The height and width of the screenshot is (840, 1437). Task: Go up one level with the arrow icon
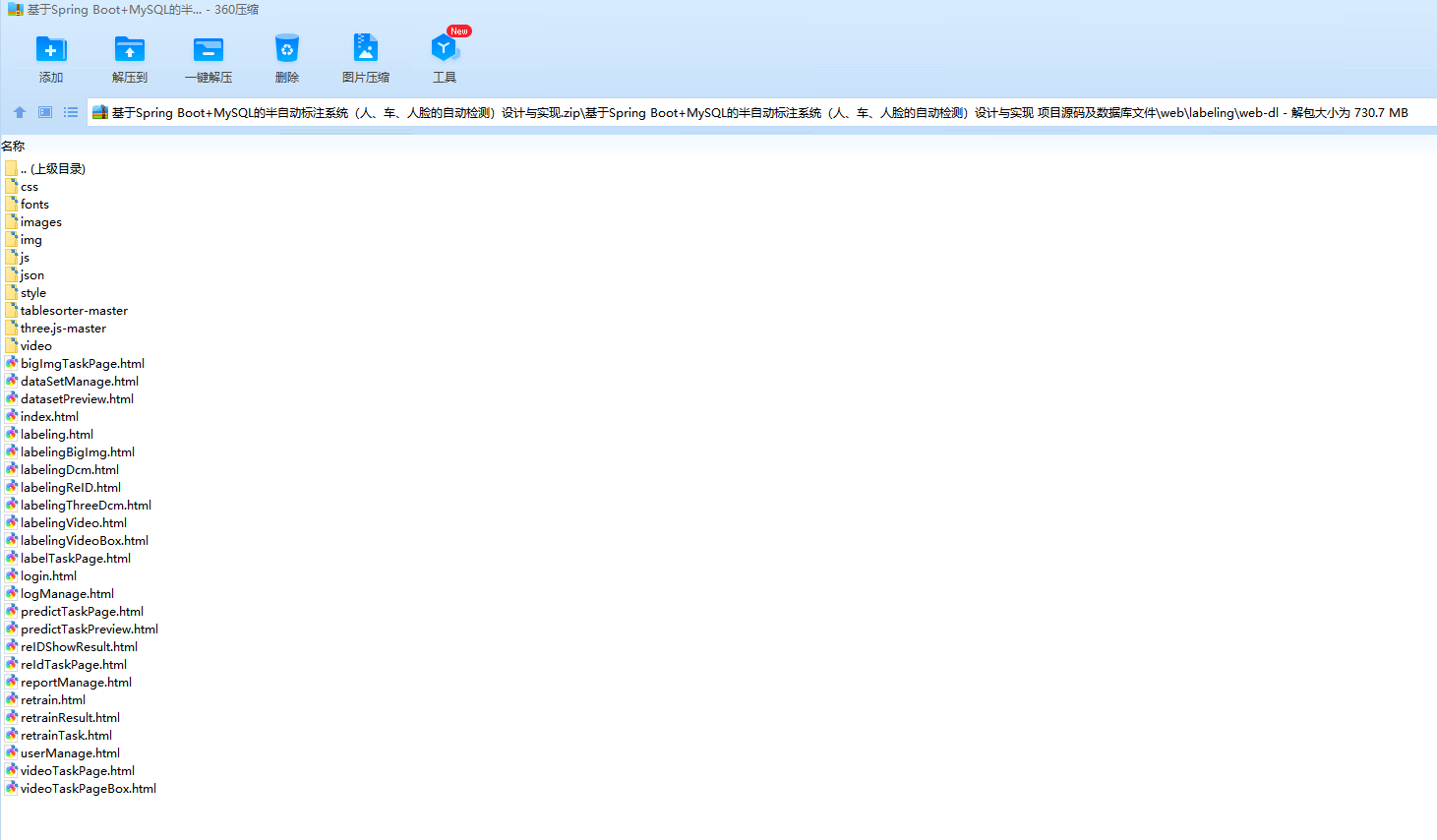[x=19, y=112]
